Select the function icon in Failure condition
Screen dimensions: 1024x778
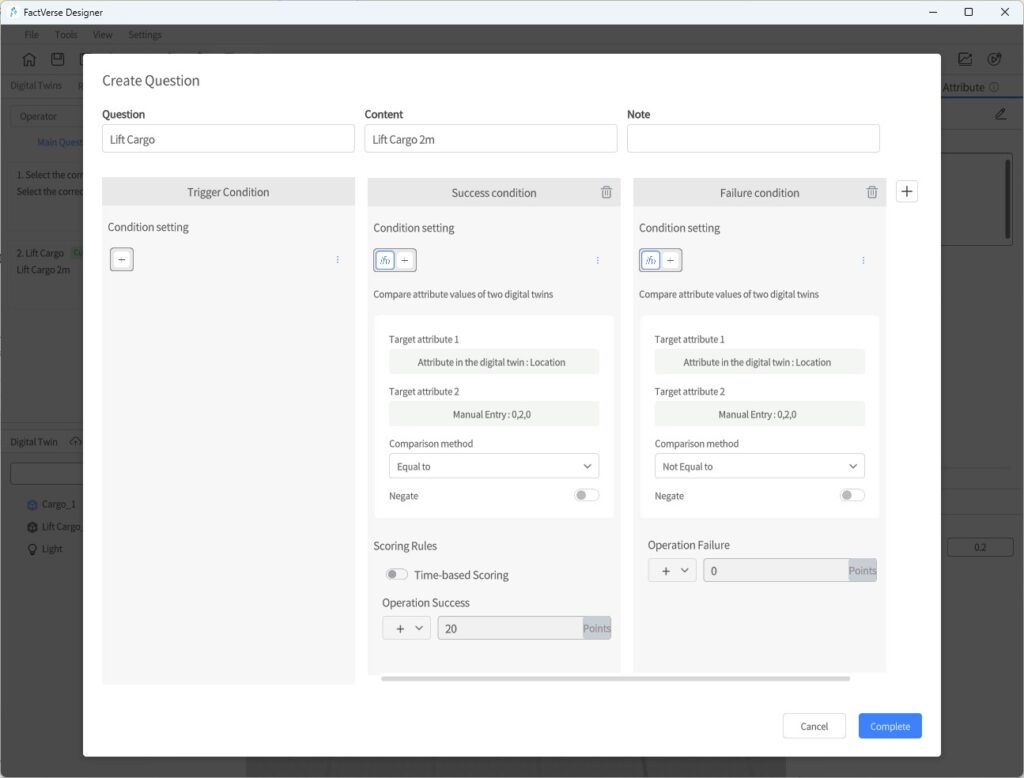(651, 260)
